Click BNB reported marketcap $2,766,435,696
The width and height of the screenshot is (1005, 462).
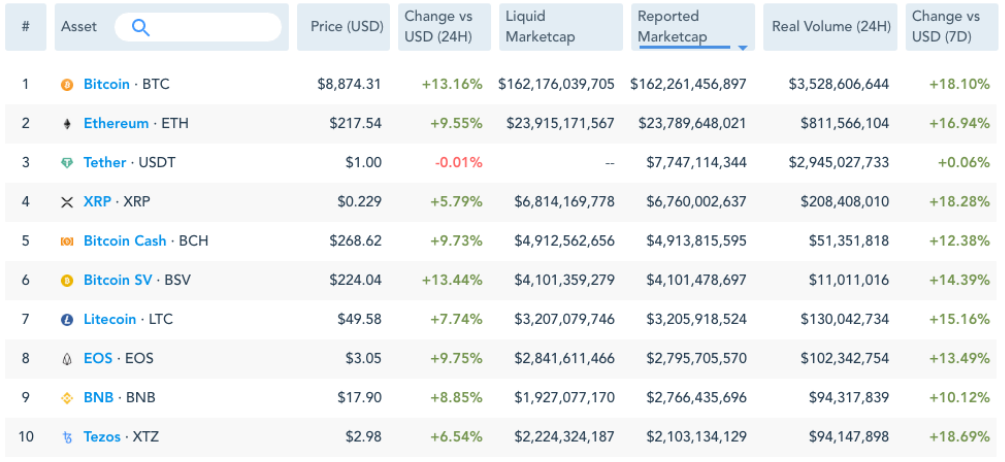coord(697,397)
